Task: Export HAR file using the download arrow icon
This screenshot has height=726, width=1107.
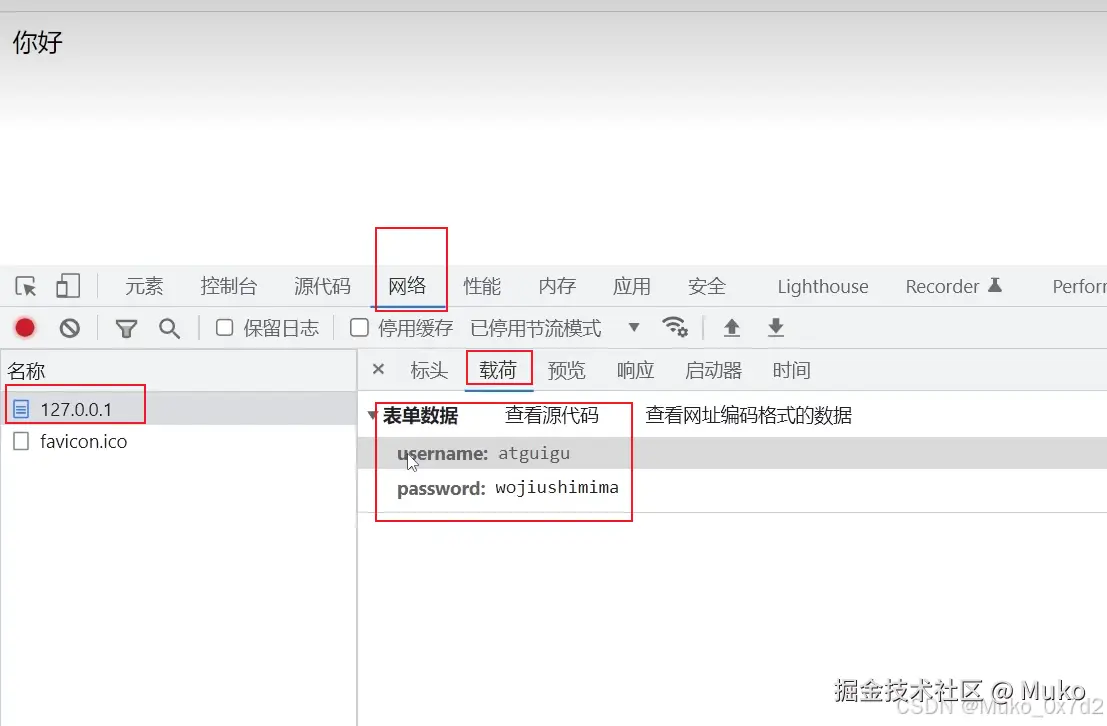Action: (x=776, y=327)
